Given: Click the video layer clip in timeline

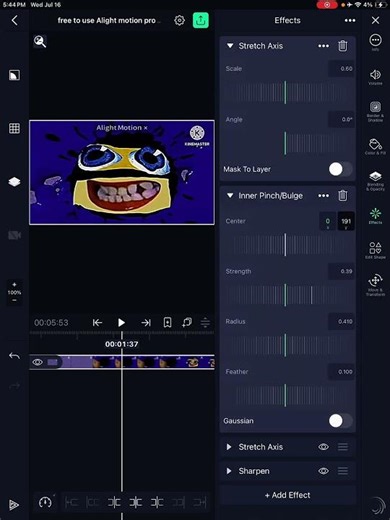Looking at the screenshot, I should point(138,362).
